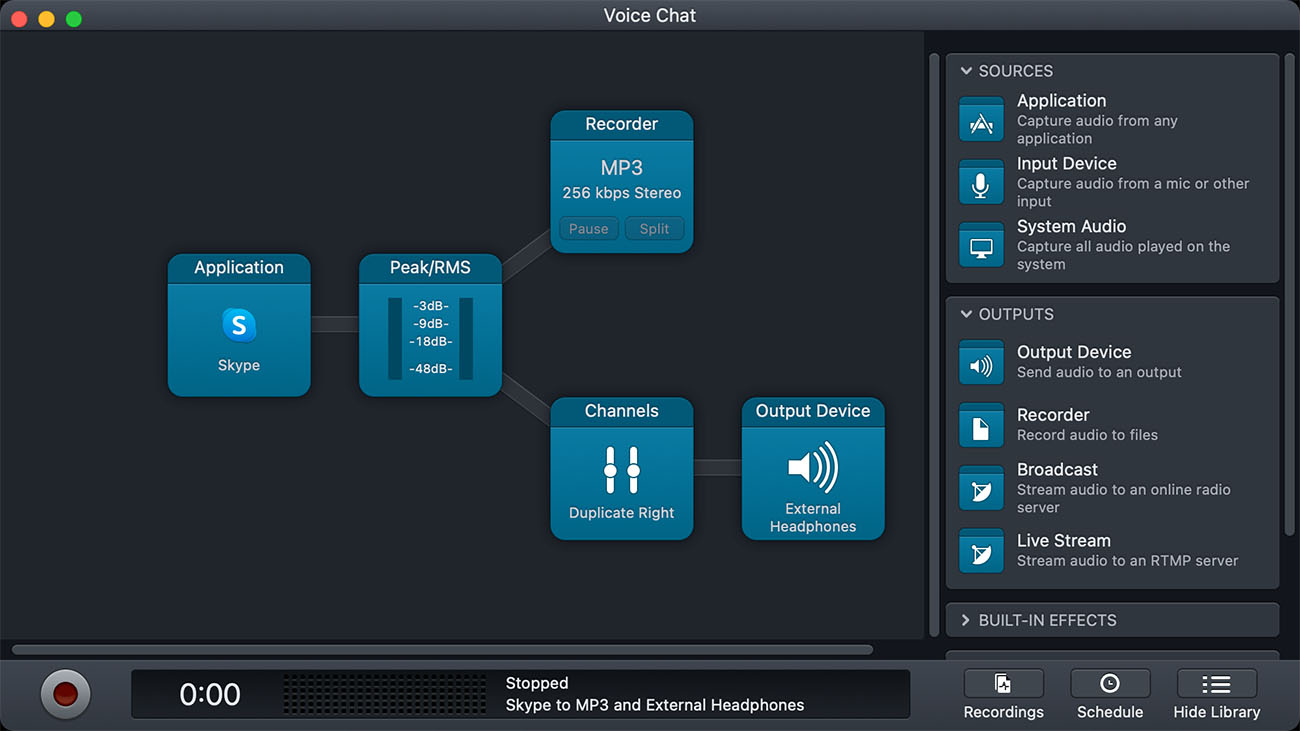Click the Recorder file icon in library
This screenshot has height=731, width=1300.
point(981,427)
